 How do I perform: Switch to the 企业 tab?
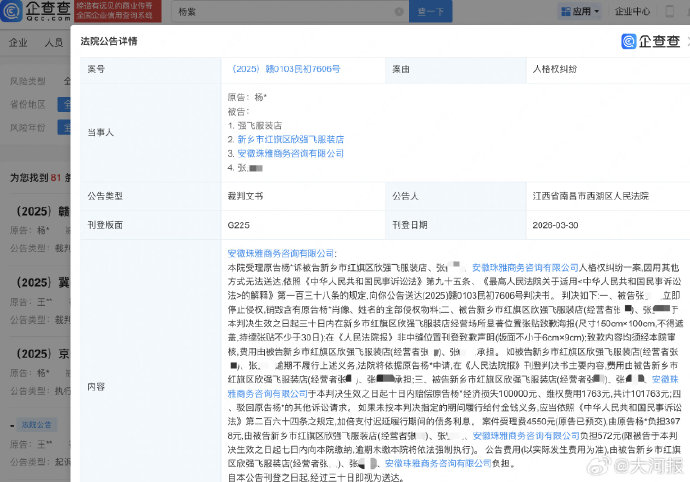(18, 44)
